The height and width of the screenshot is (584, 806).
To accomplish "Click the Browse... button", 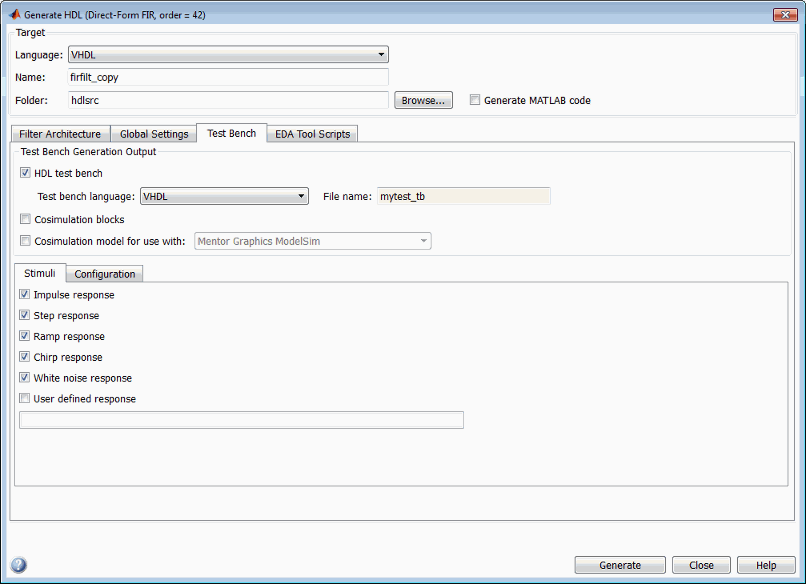I will (x=424, y=100).
